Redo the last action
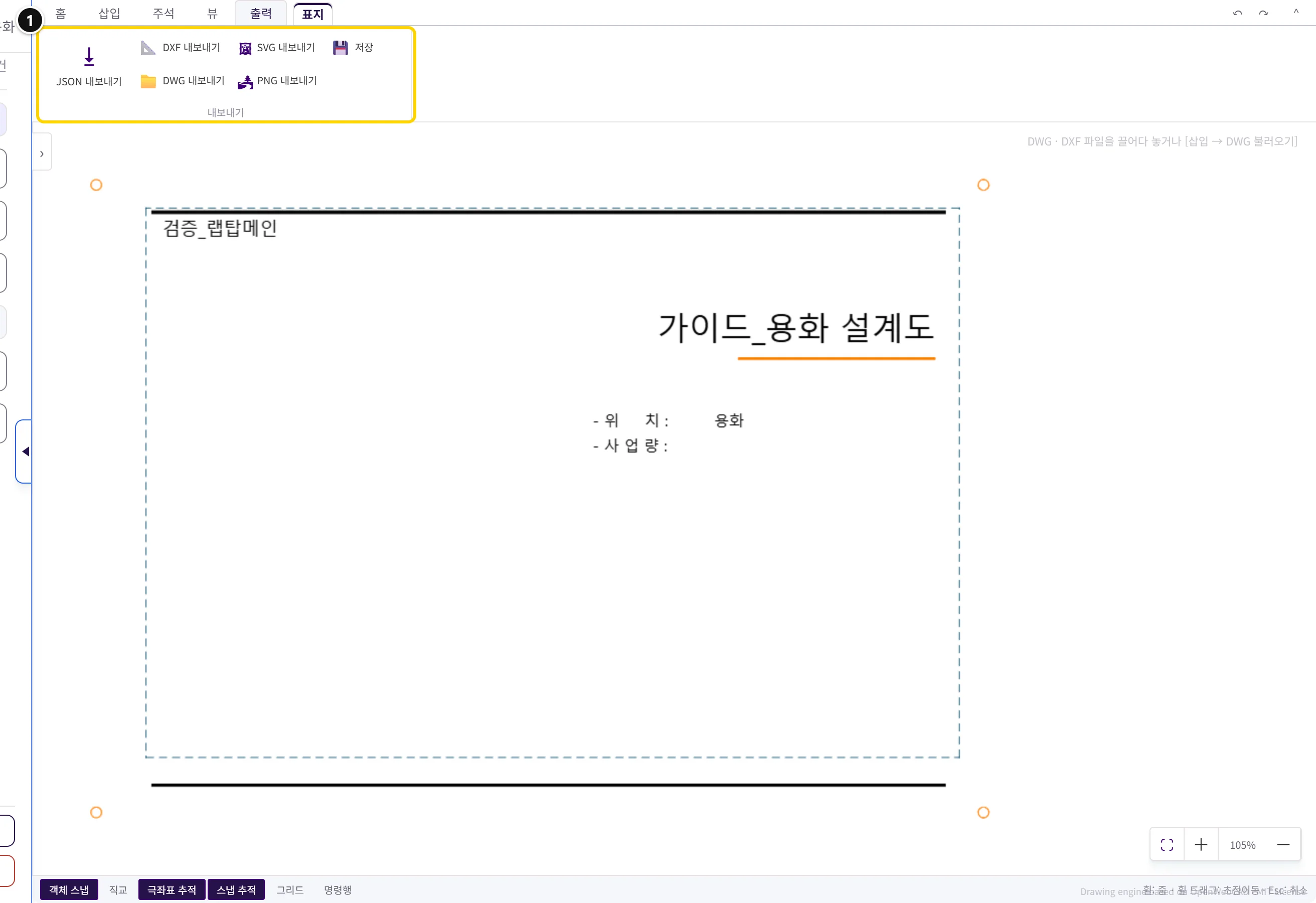The width and height of the screenshot is (1316, 903). point(1263,13)
